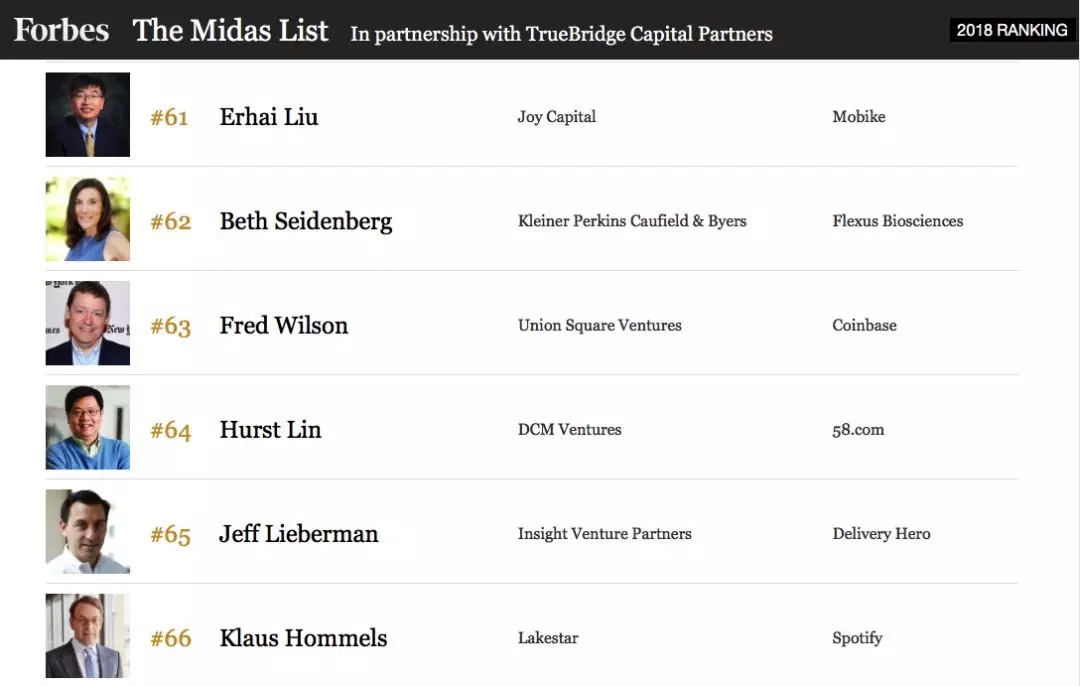This screenshot has height=686, width=1080.
Task: Click the profile photo in row #62
Action: tap(88, 220)
